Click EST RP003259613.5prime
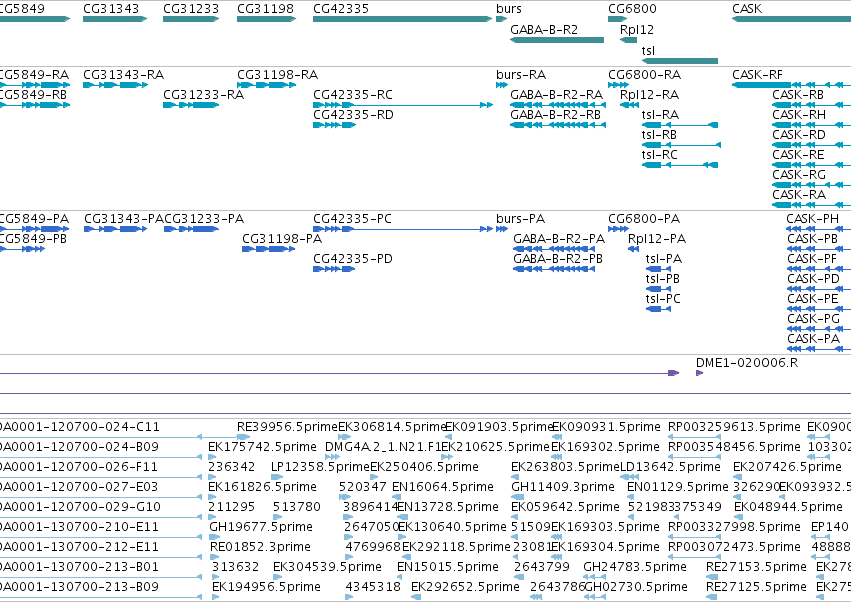The height and width of the screenshot is (602, 851). (734, 427)
